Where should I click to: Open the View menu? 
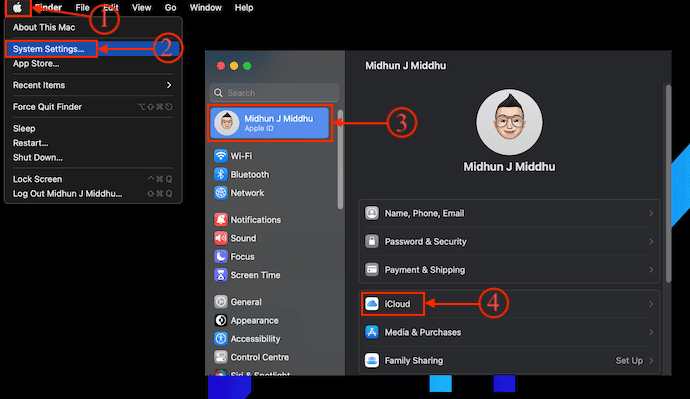pyautogui.click(x=142, y=7)
